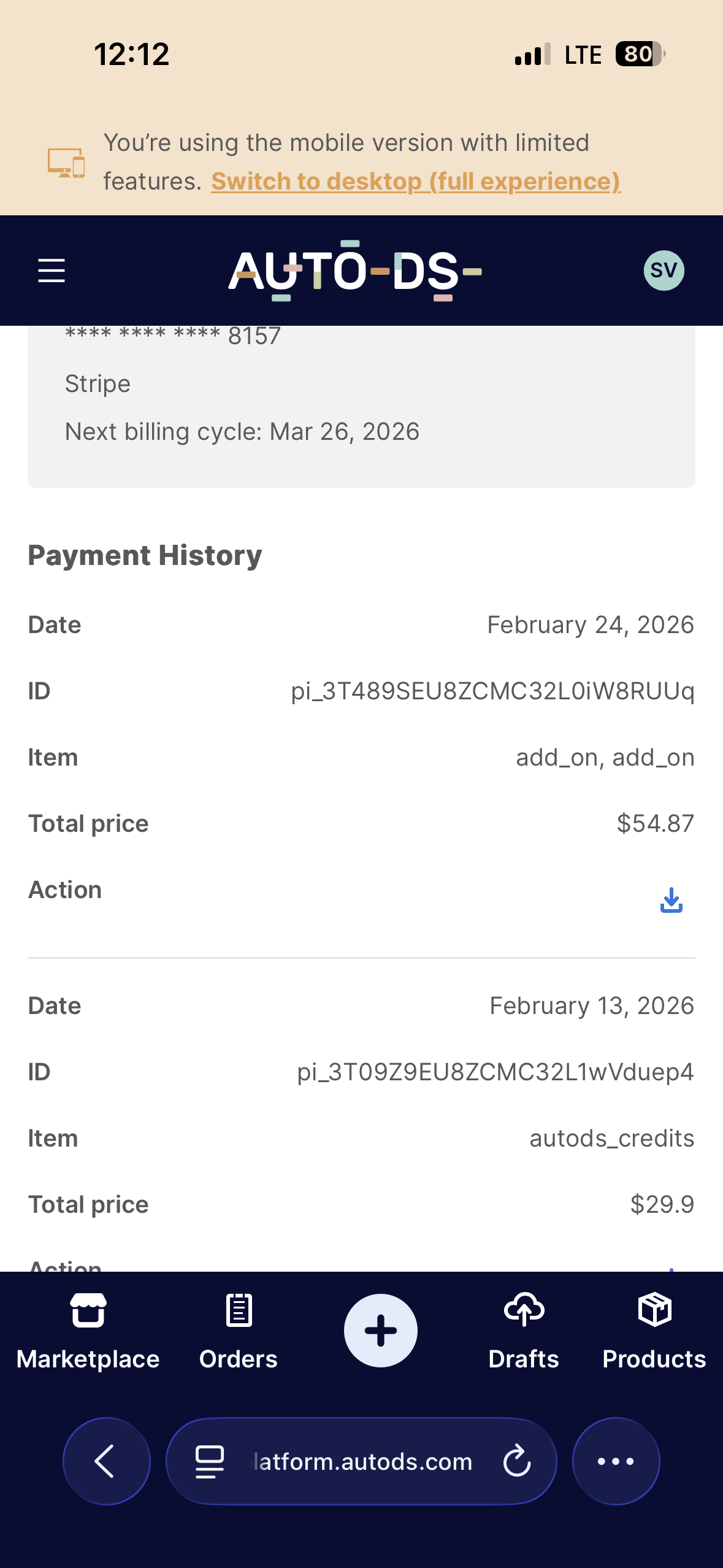Open the hamburger navigation menu
Screen dimensions: 723x1568
pos(52,271)
